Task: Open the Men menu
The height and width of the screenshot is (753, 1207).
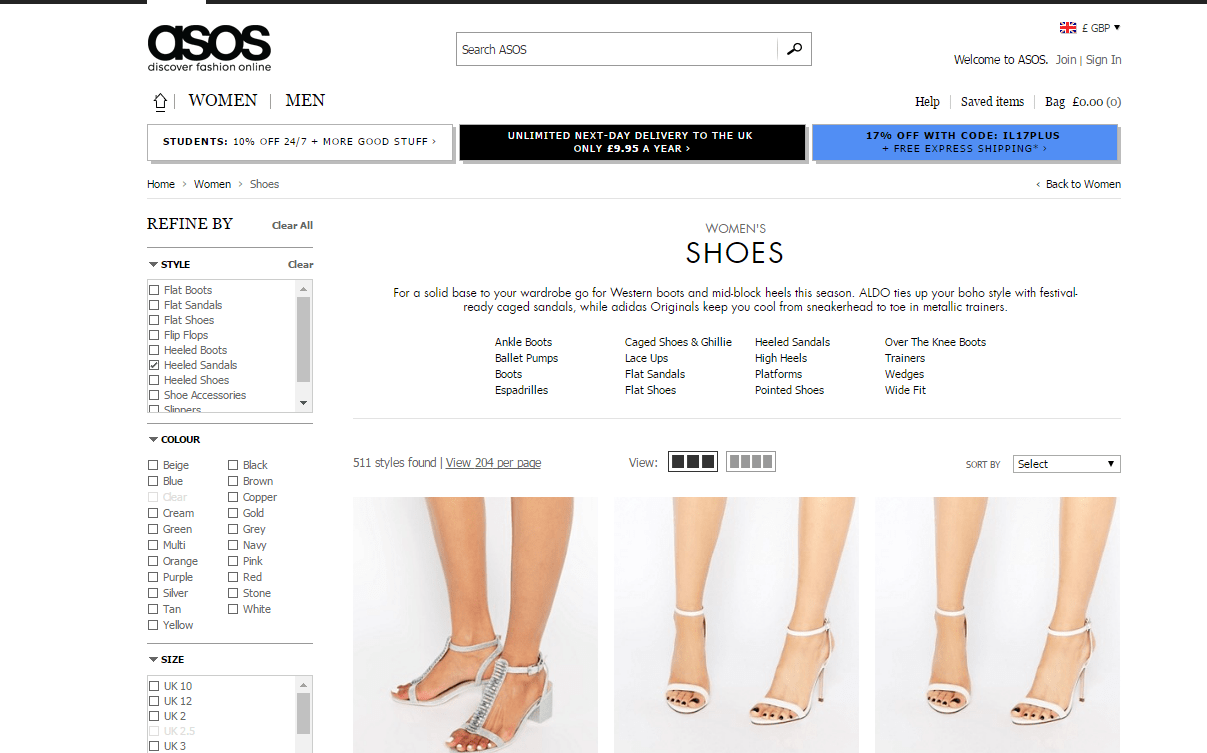Action: [x=305, y=100]
